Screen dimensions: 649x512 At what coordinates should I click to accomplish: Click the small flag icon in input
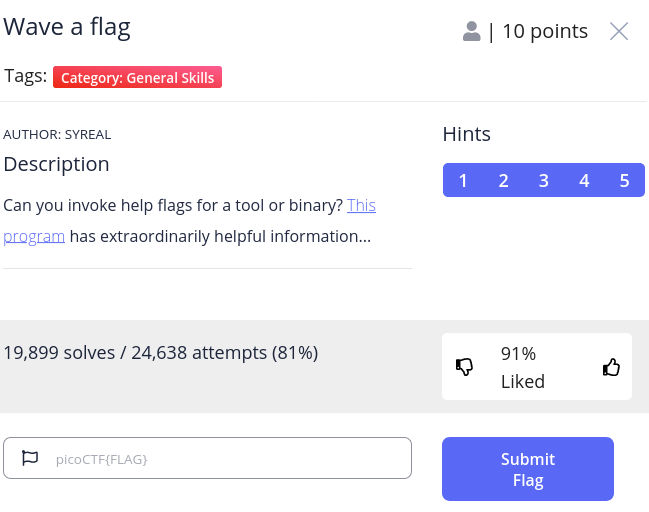pos(30,459)
